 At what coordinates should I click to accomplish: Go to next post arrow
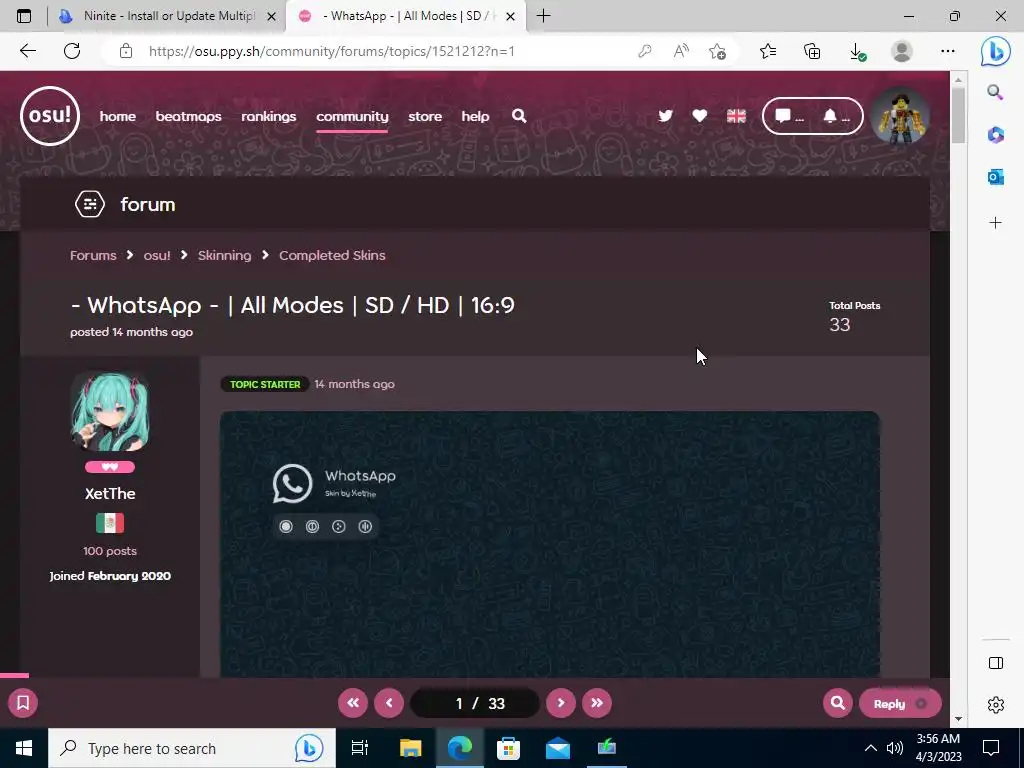[561, 703]
